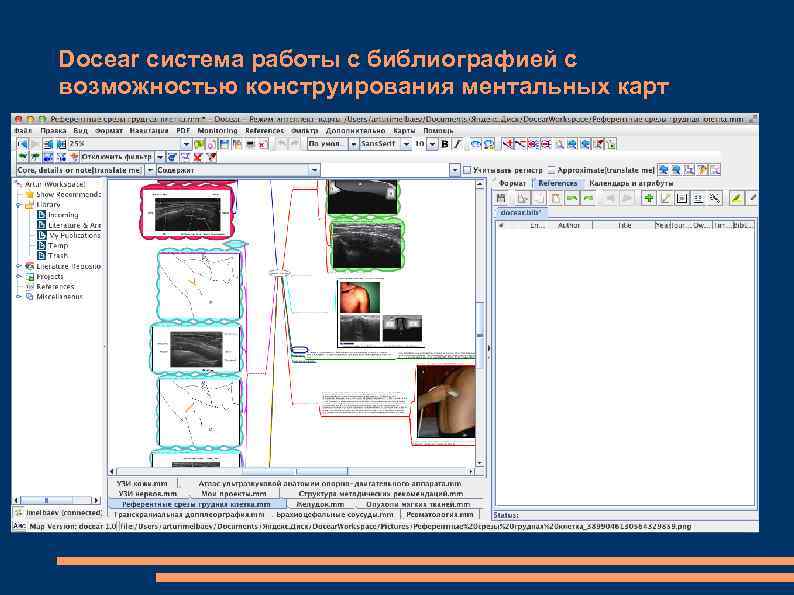Open the font size 10 dropdown
Image resolution: width=794 pixels, height=595 pixels.
[432, 144]
